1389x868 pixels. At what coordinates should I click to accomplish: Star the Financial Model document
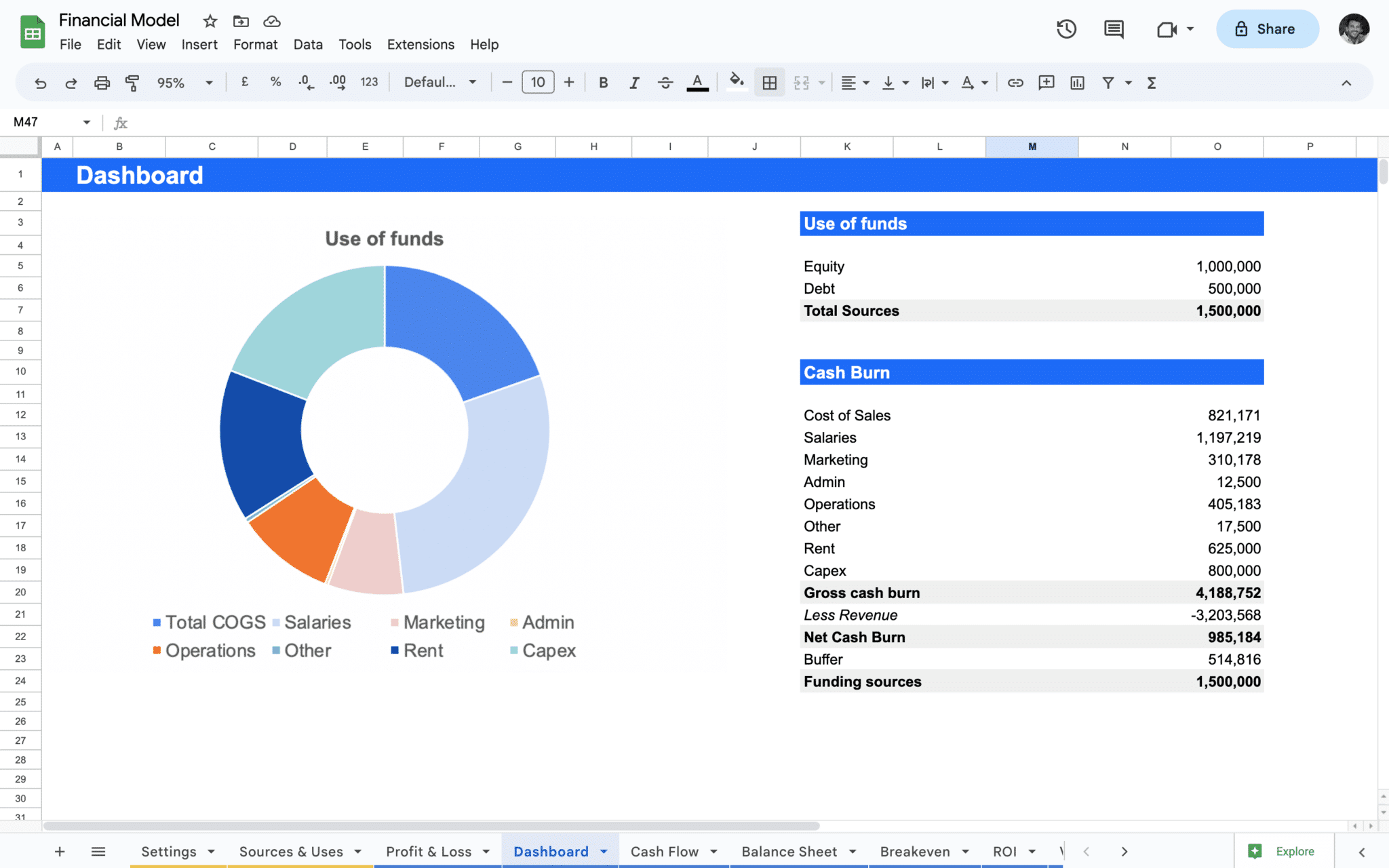(x=210, y=21)
